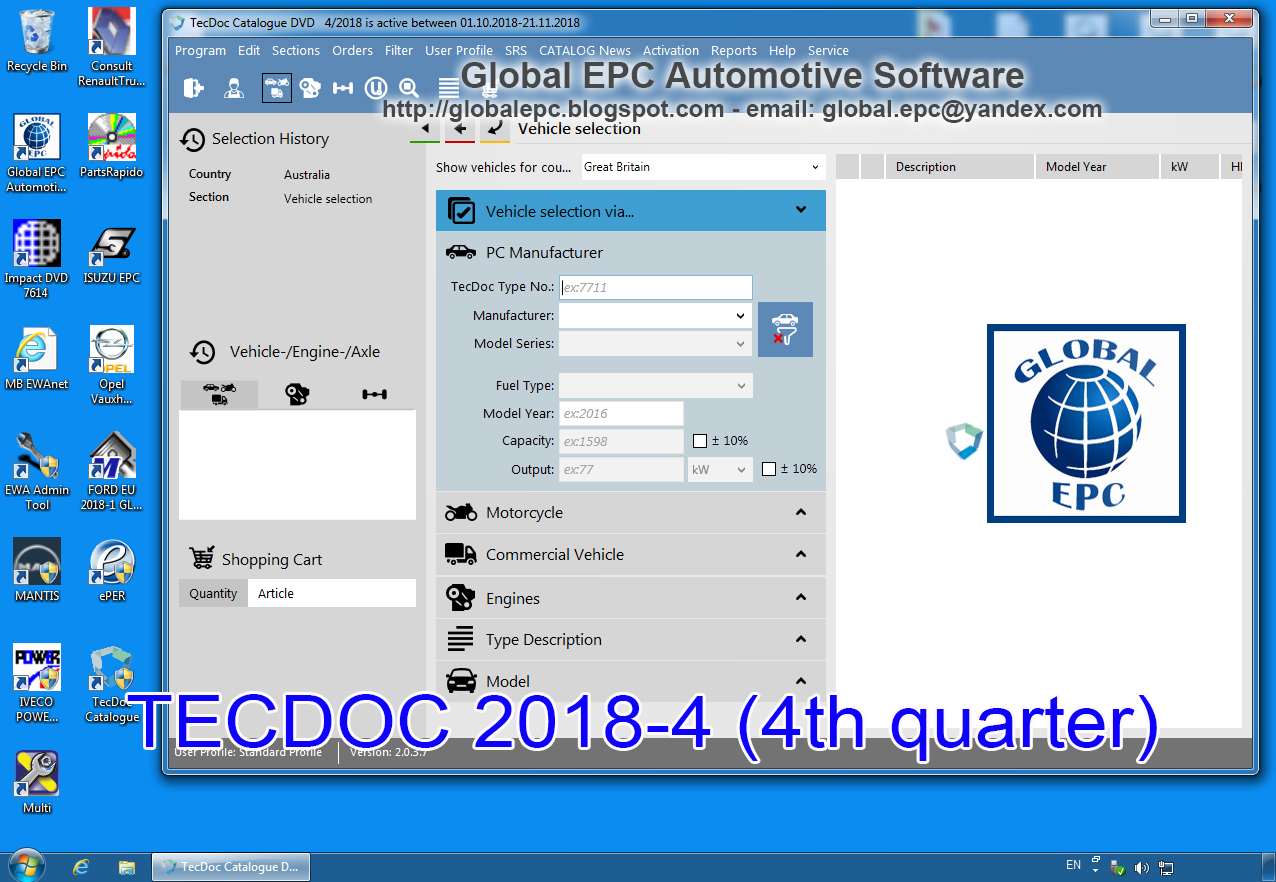
Task: Open engine search toolbar icon
Action: [x=310, y=88]
